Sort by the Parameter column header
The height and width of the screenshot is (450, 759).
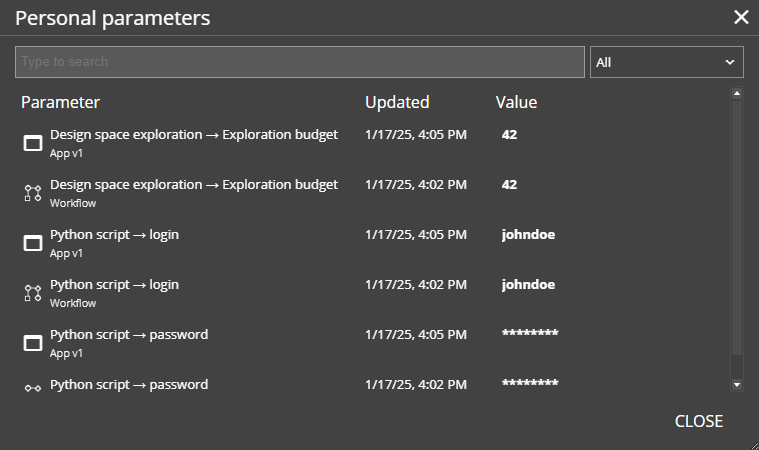pos(61,102)
